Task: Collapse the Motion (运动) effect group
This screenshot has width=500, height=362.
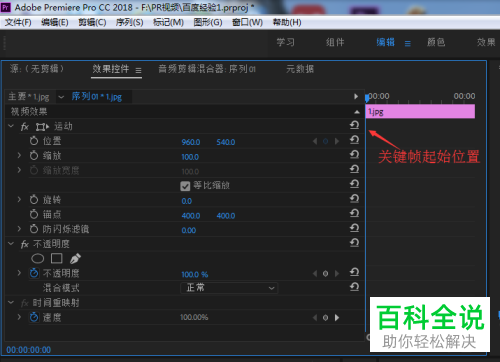Action: tap(11, 126)
